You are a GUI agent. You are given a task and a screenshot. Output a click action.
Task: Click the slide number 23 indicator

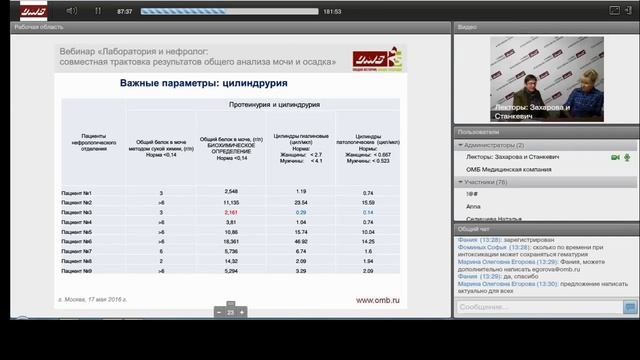pos(231,312)
